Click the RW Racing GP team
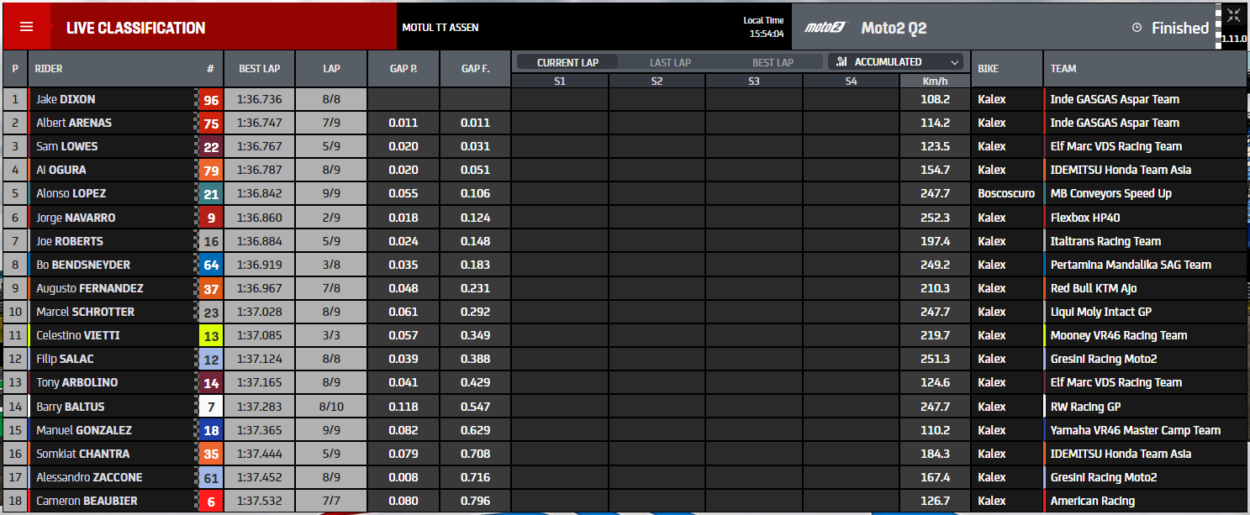The image size is (1250, 515). point(1085,407)
